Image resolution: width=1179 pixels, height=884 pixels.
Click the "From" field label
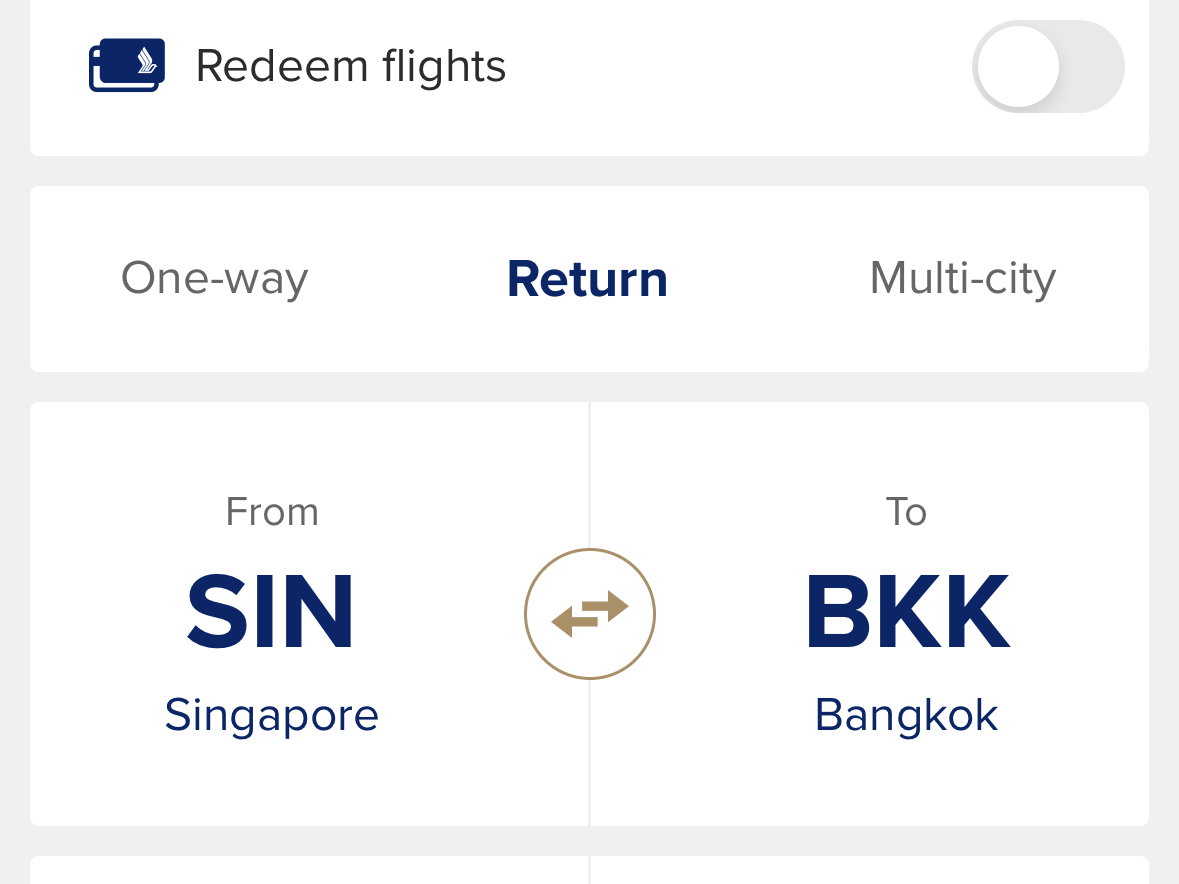(x=272, y=512)
